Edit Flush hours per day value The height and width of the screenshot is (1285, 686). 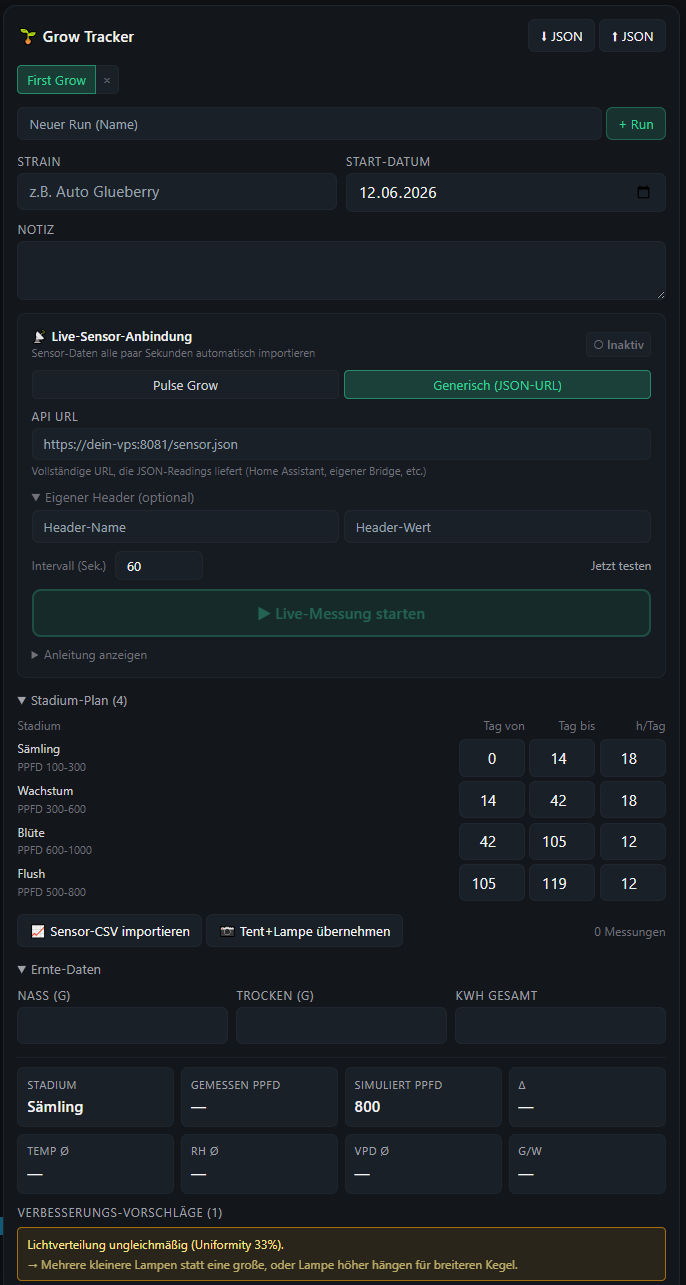click(633, 884)
